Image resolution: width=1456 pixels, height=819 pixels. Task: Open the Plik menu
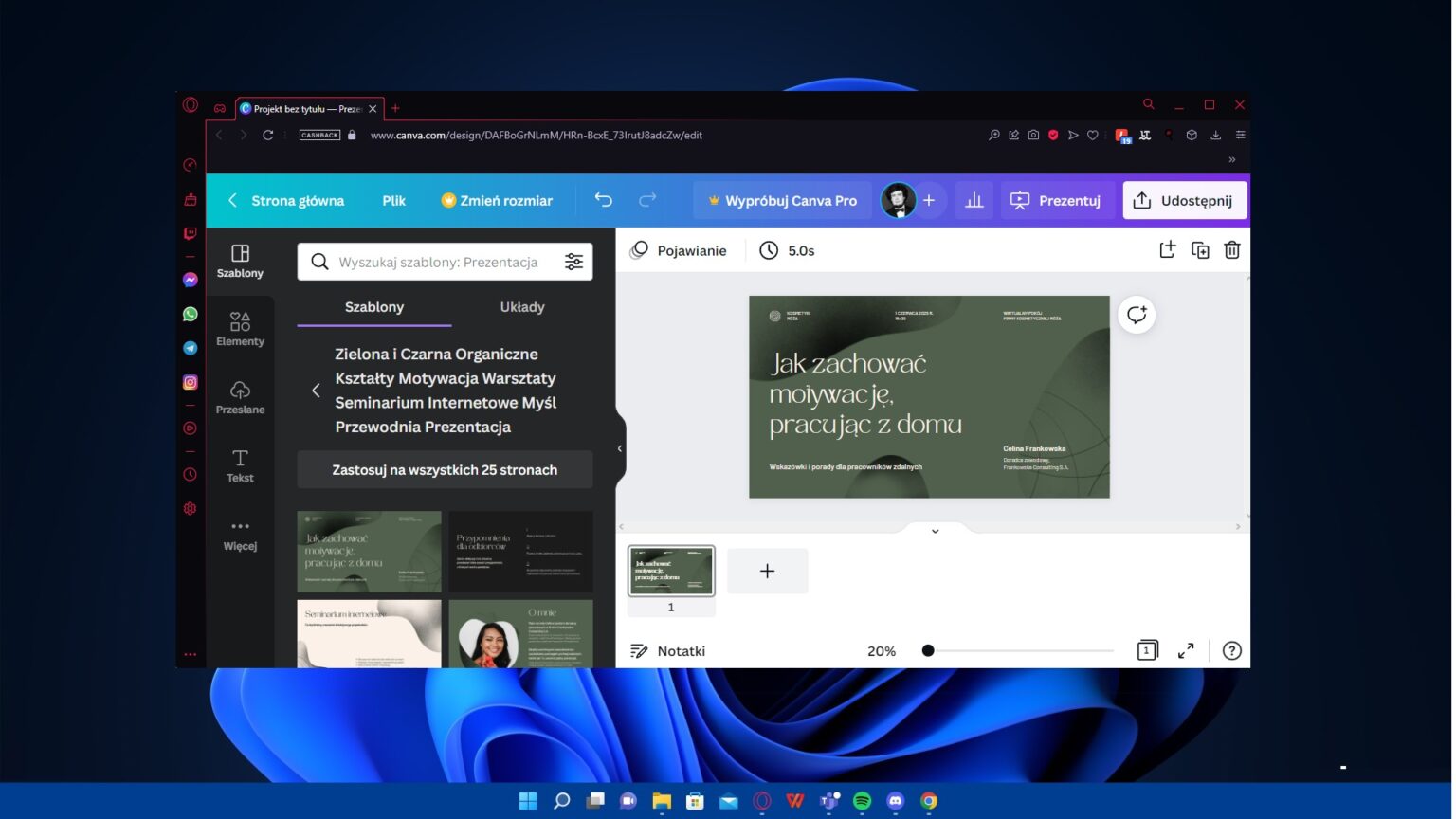(x=393, y=200)
